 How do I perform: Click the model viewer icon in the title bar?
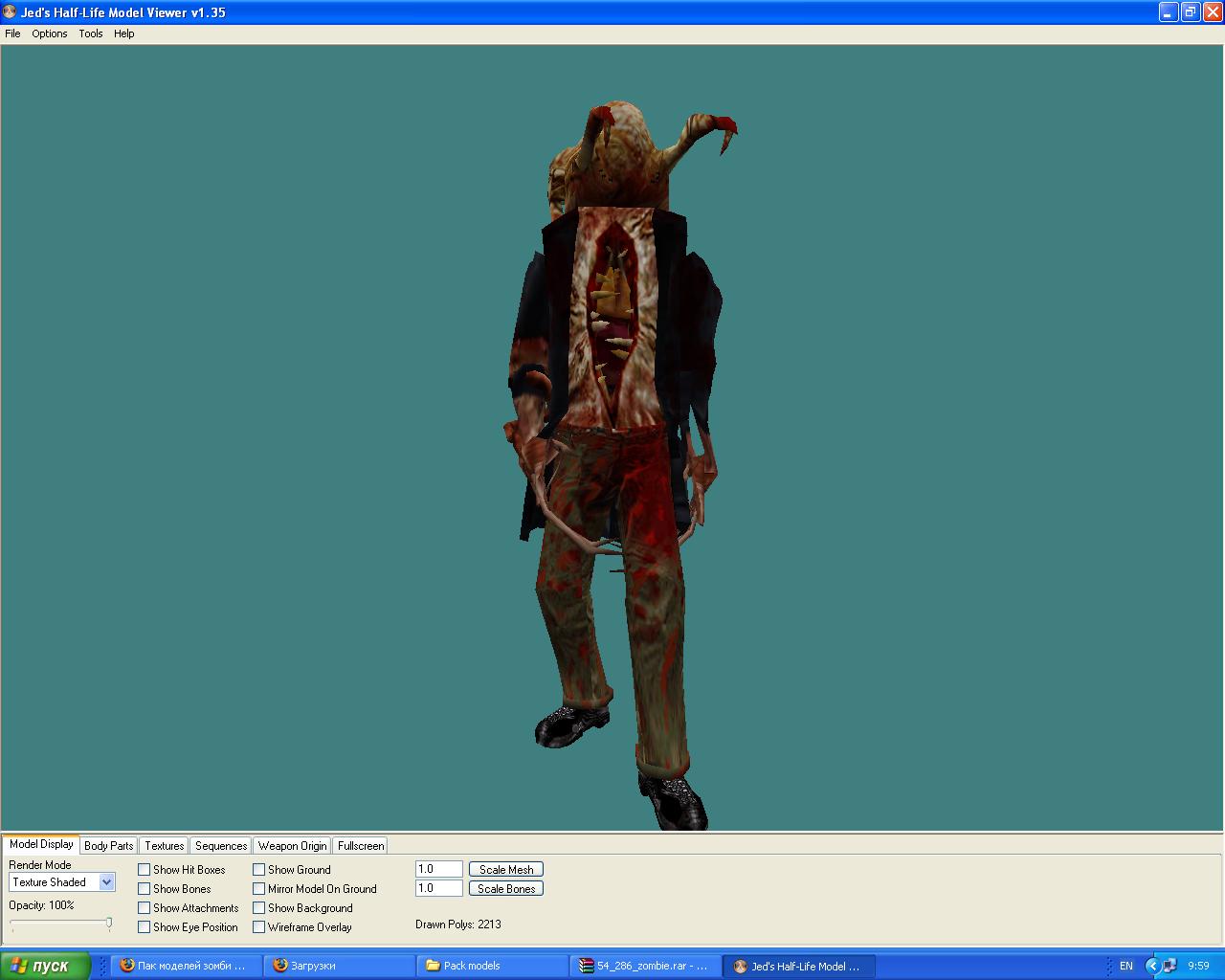(10, 12)
